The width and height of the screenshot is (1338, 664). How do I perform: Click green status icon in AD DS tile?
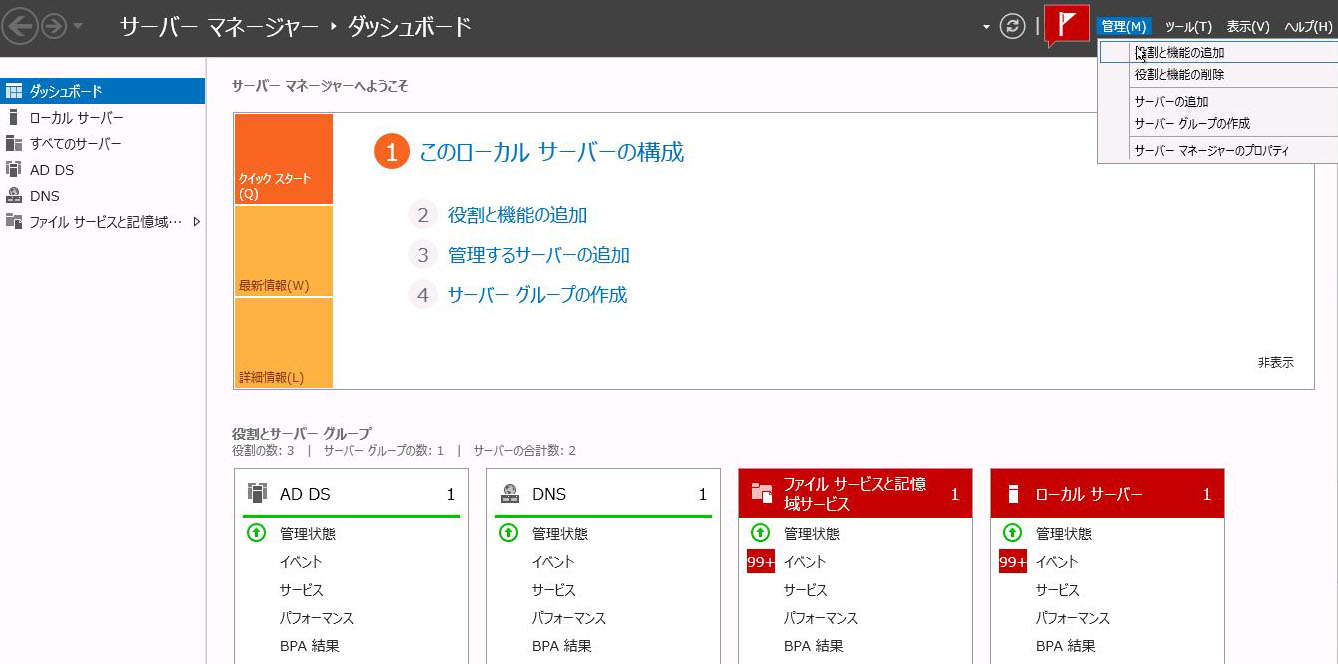[256, 533]
